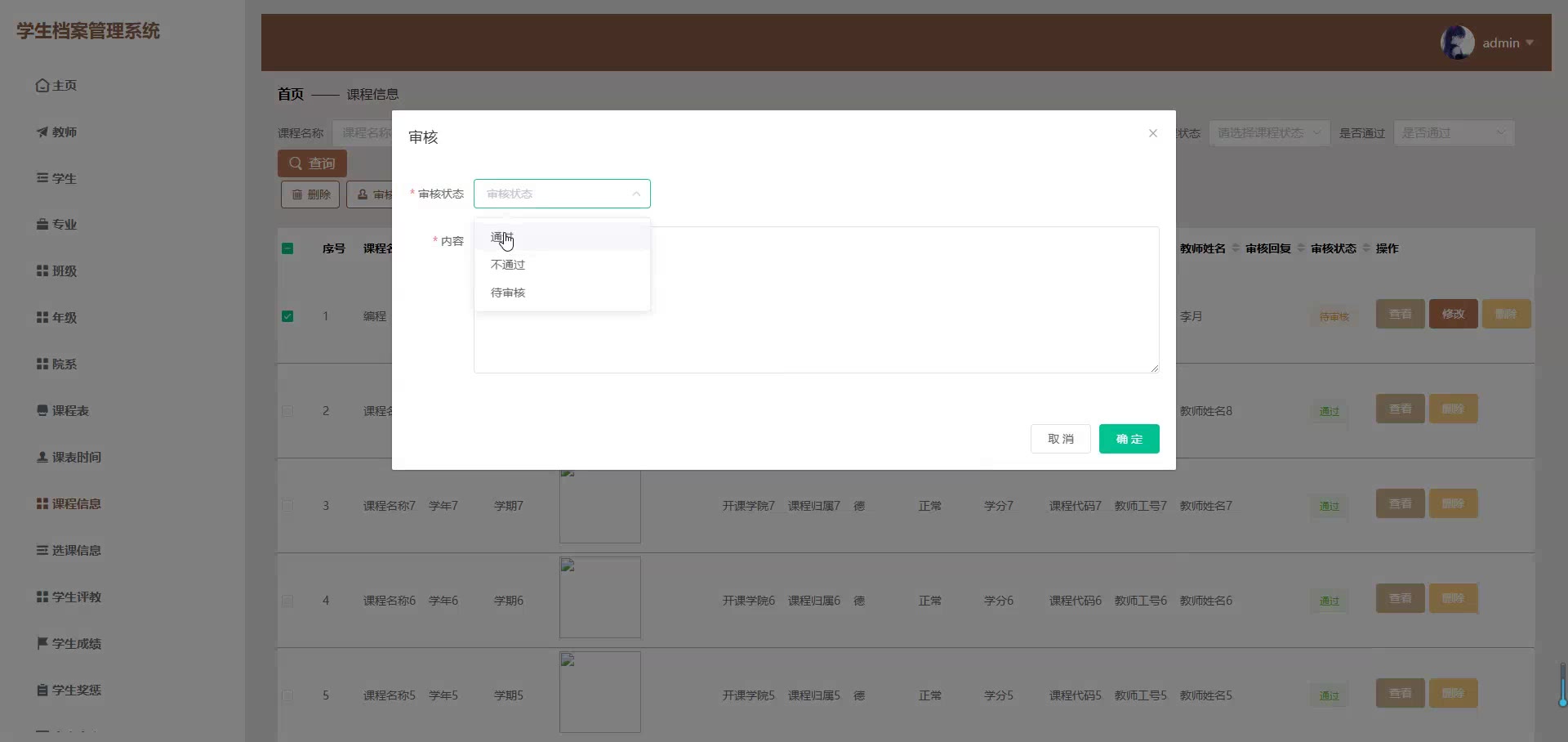Click the admin avatar picture

coord(1457,42)
